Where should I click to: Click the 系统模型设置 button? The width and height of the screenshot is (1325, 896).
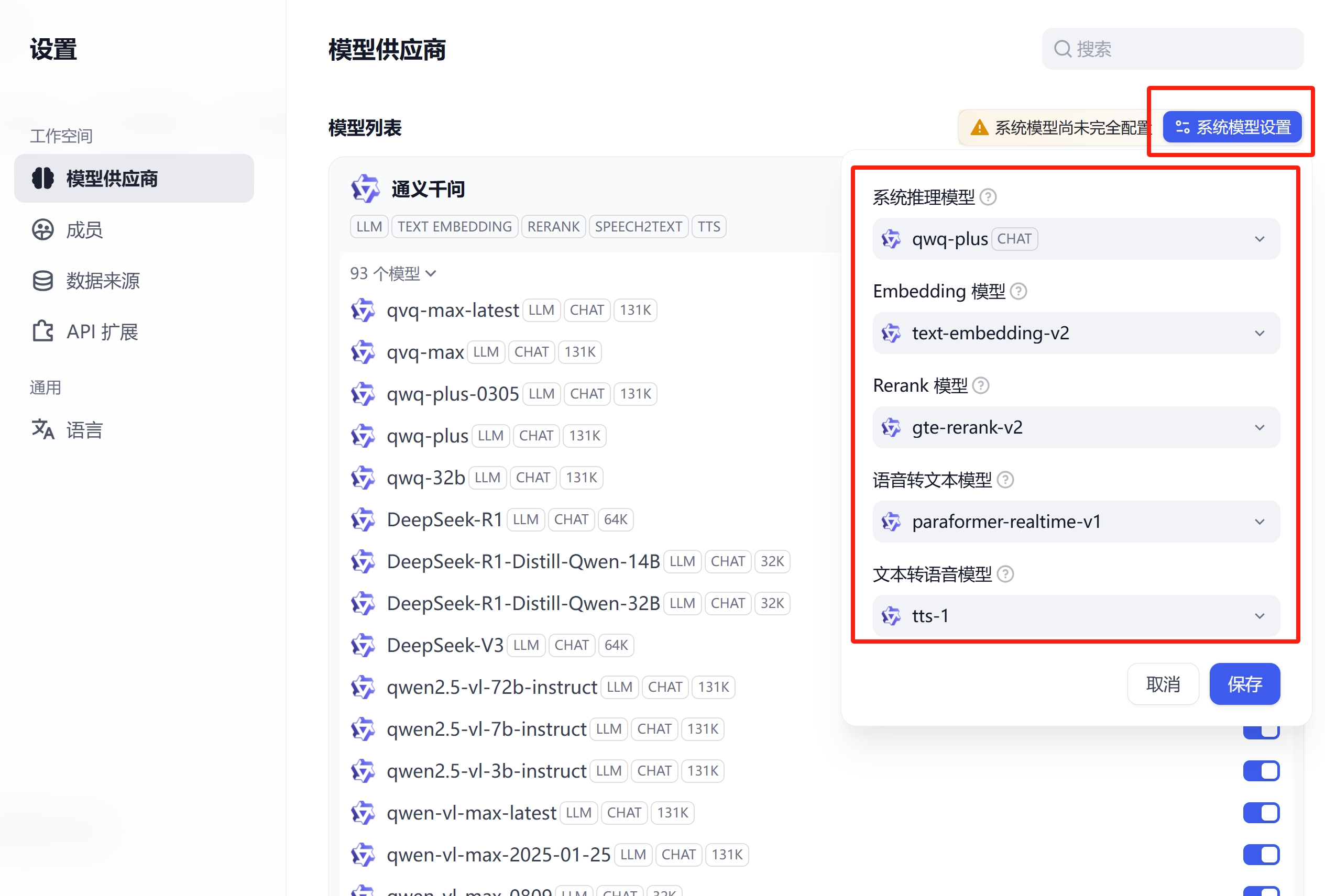click(x=1232, y=127)
